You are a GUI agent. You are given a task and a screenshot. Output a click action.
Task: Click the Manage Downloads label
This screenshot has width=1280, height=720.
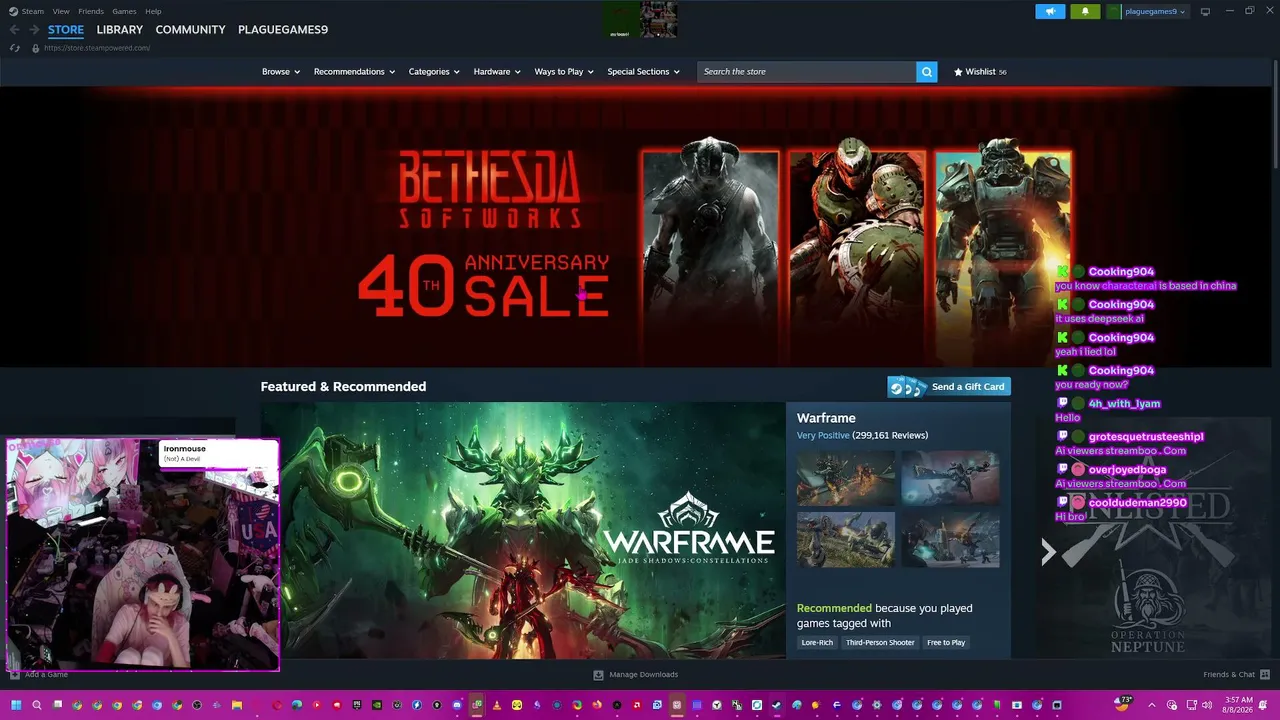[644, 675]
